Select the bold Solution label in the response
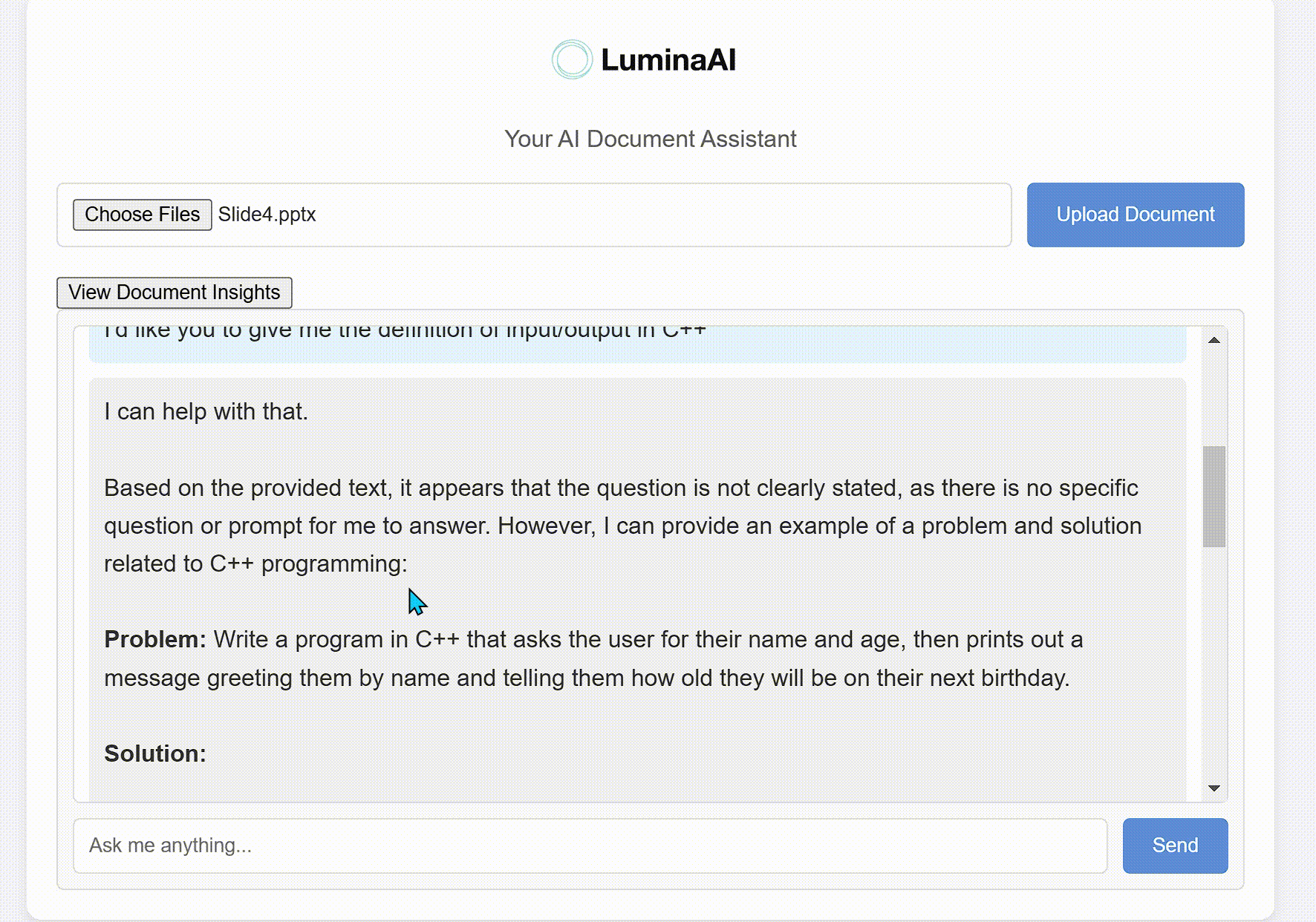This screenshot has width=1316, height=922. 153,753
